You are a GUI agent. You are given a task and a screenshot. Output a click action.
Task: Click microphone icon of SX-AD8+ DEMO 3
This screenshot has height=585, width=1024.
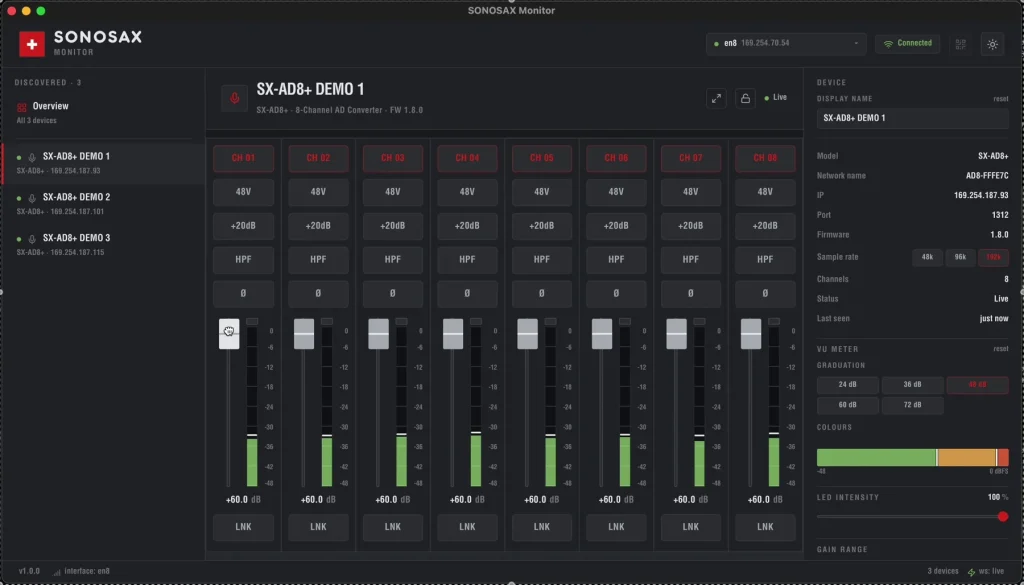[32, 239]
